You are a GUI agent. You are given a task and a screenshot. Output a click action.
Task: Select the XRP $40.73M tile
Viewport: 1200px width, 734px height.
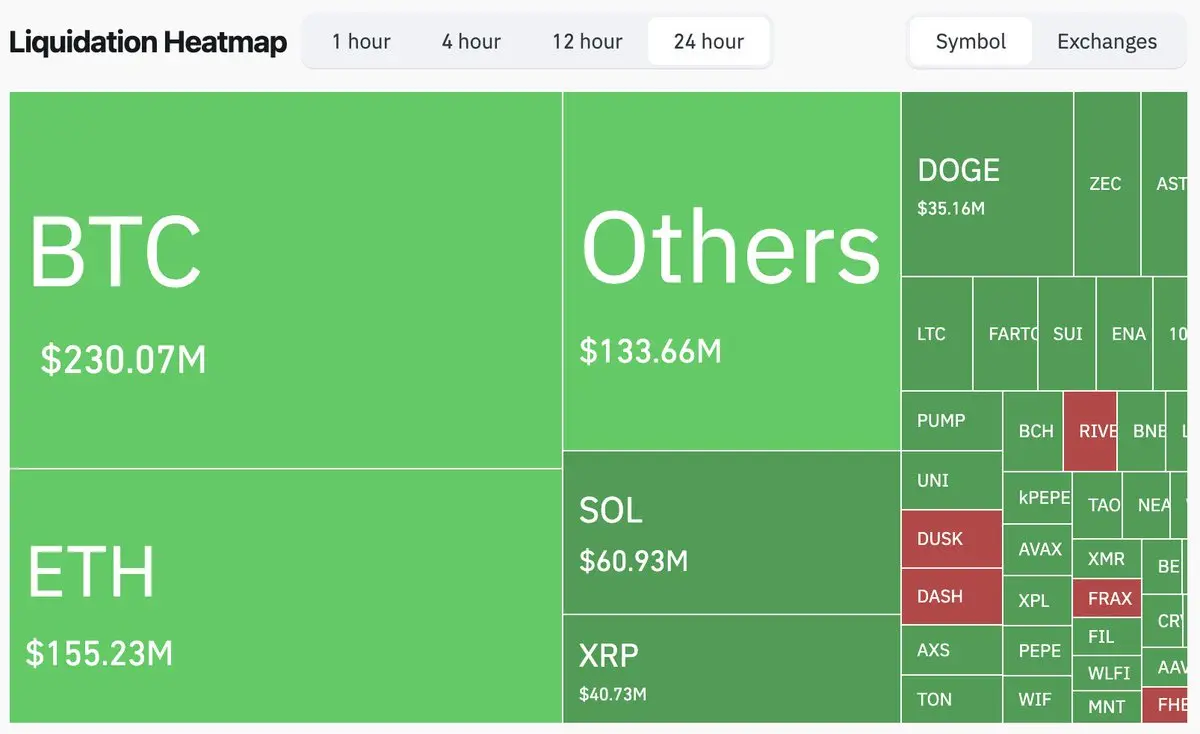point(732,669)
